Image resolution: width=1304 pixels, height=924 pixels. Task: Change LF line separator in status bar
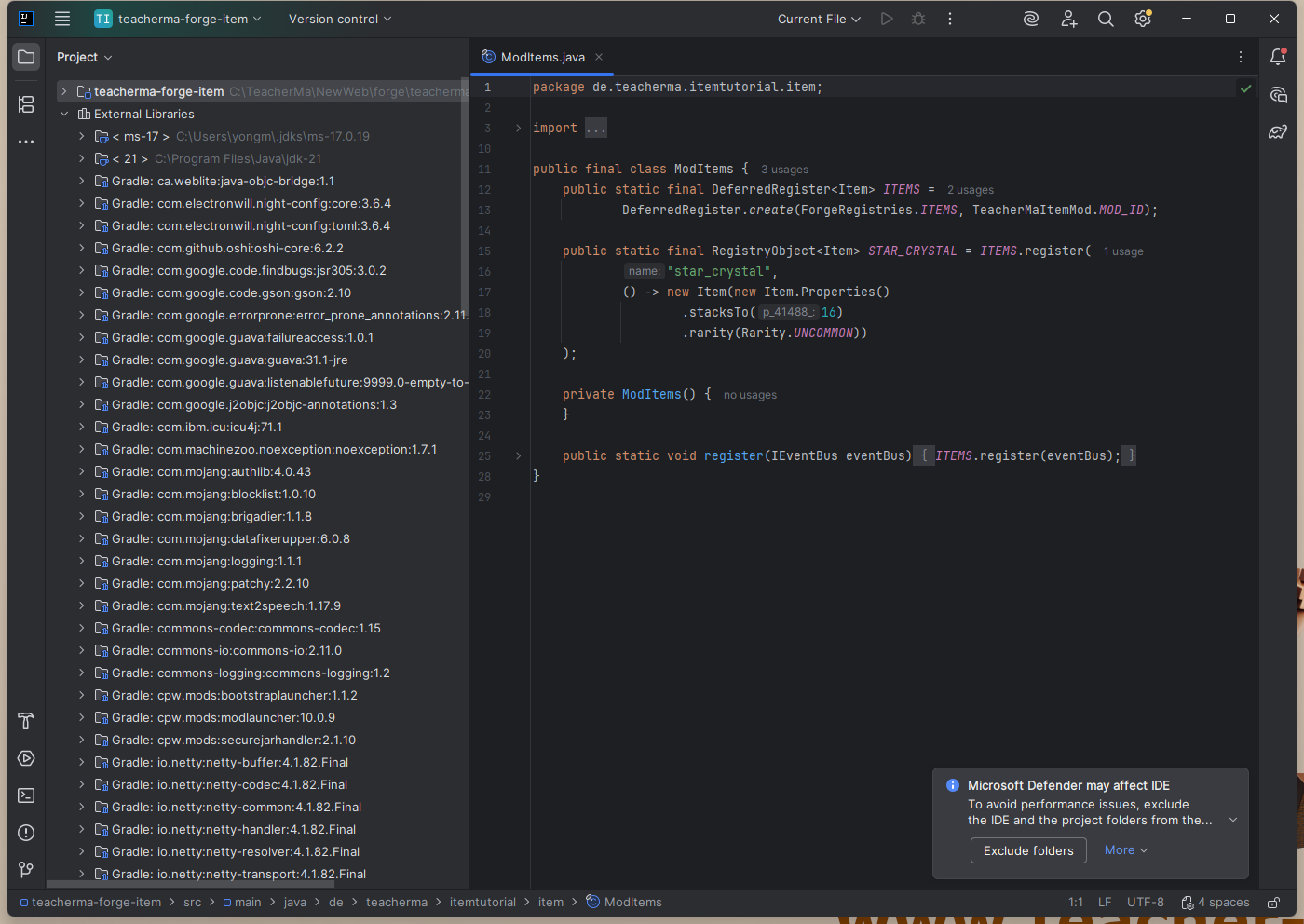click(x=1105, y=903)
